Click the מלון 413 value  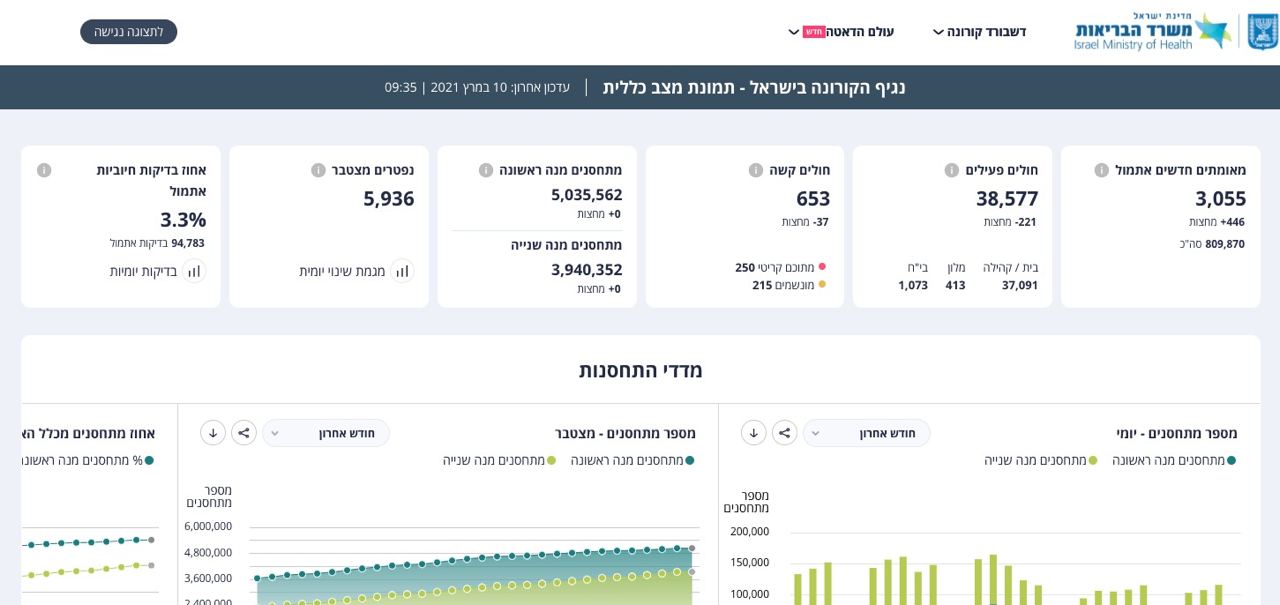tap(956, 285)
